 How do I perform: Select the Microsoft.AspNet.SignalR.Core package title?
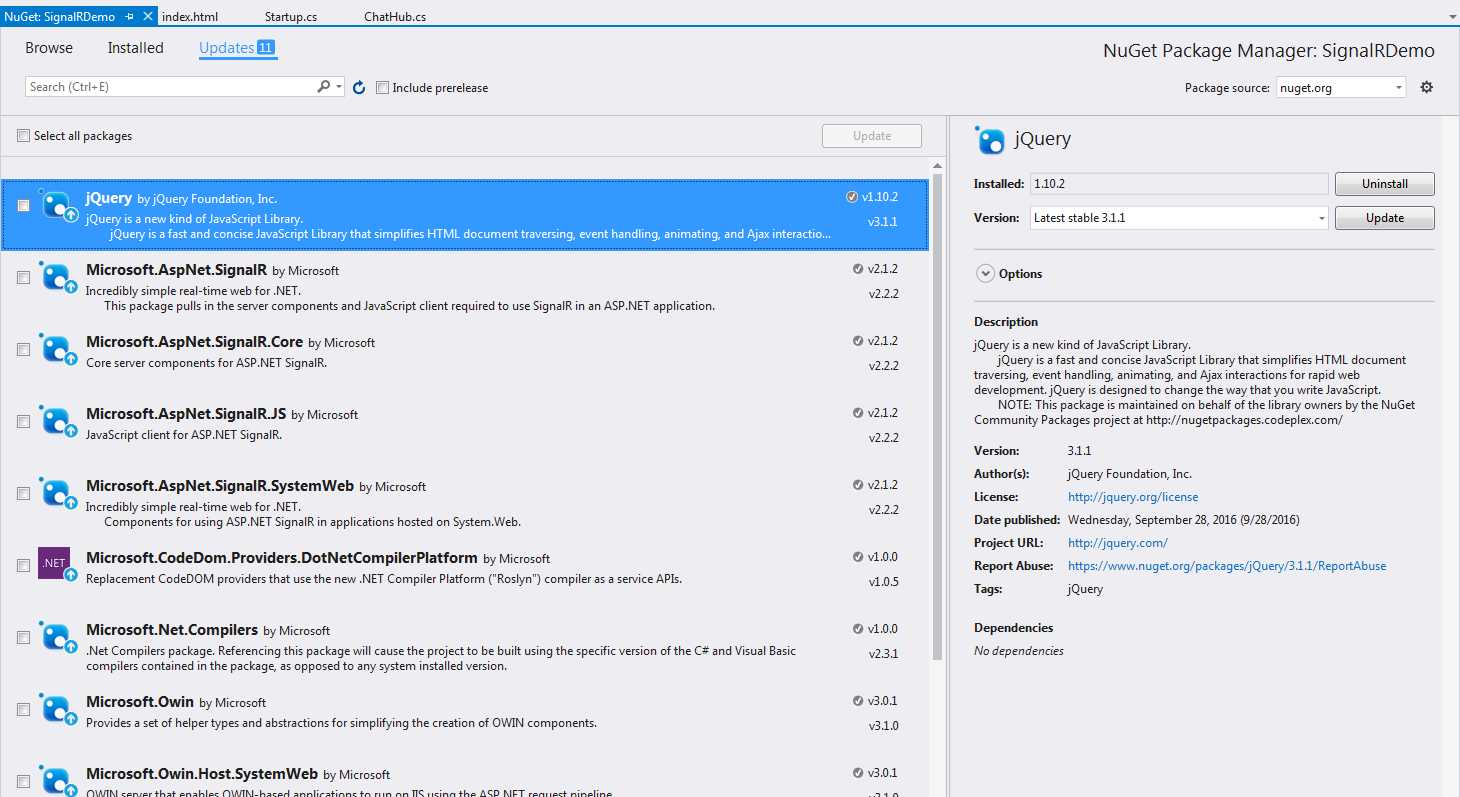[194, 342]
